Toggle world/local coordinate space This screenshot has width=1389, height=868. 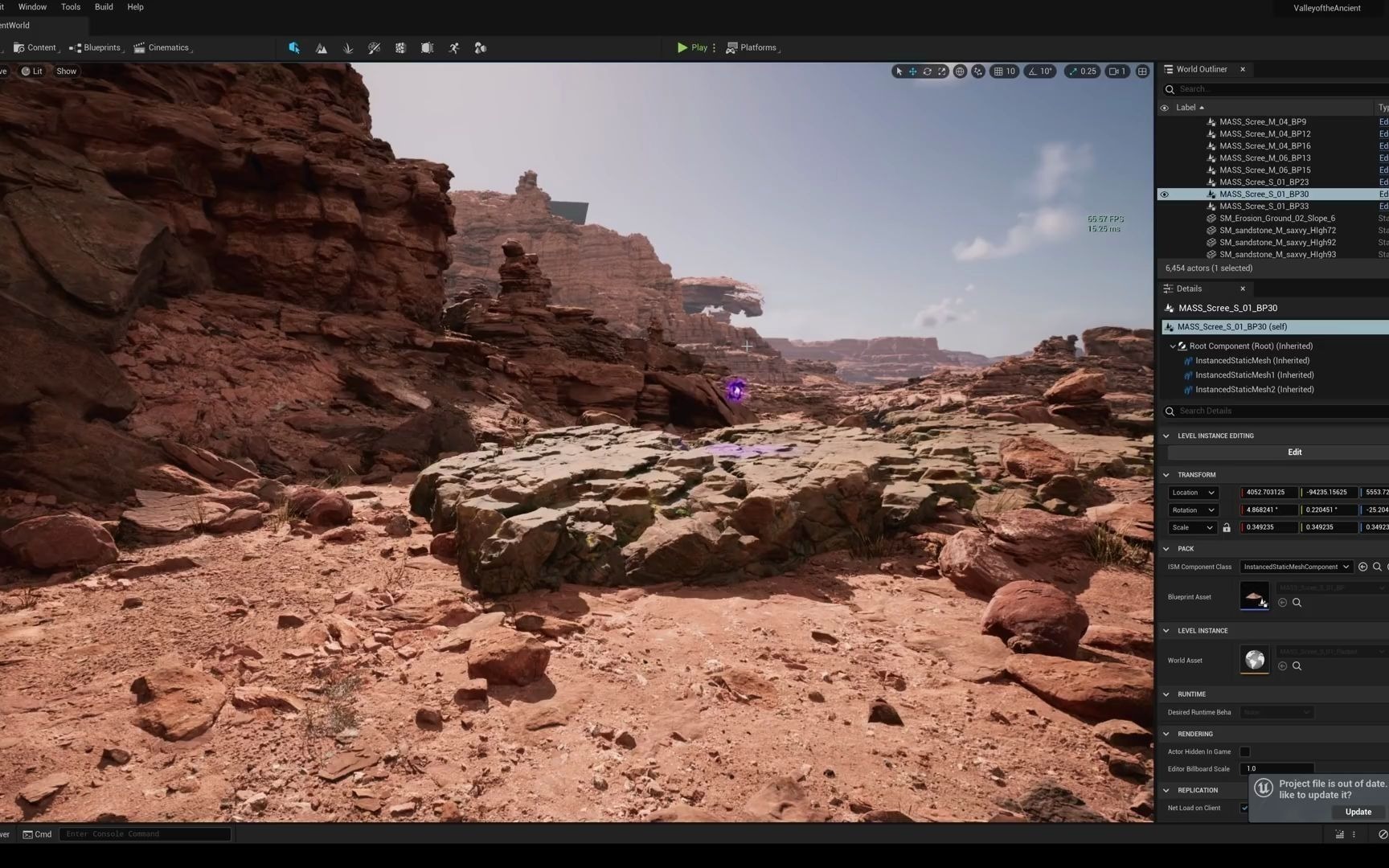(960, 72)
